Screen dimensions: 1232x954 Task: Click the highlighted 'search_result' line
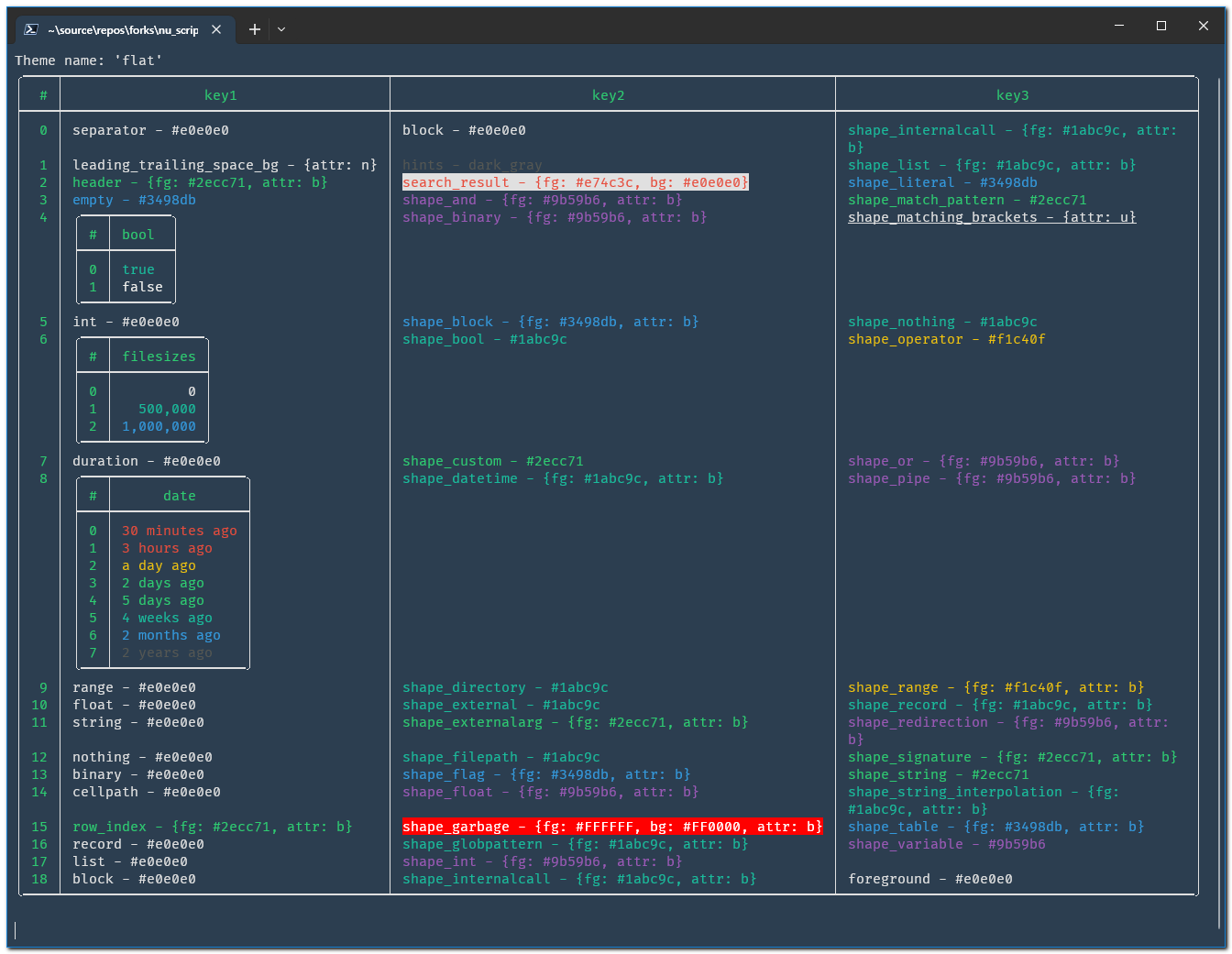576,182
